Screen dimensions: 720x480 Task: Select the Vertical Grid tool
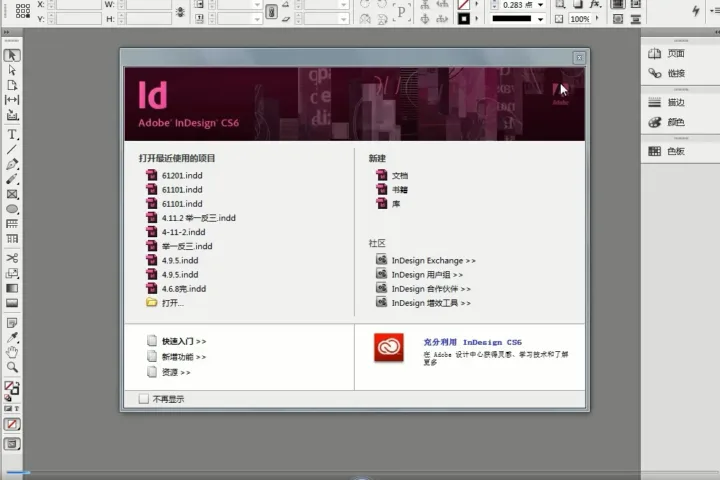pos(12,239)
